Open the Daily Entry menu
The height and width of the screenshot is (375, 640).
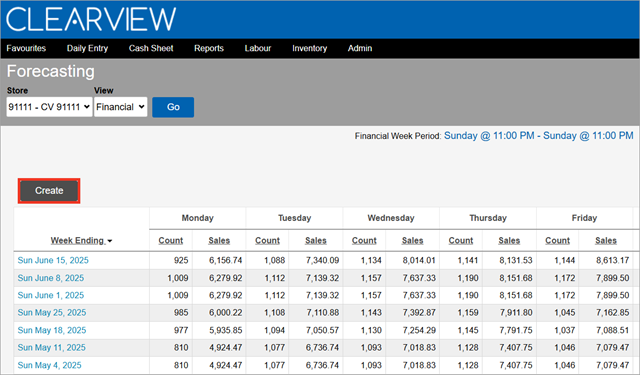point(87,48)
